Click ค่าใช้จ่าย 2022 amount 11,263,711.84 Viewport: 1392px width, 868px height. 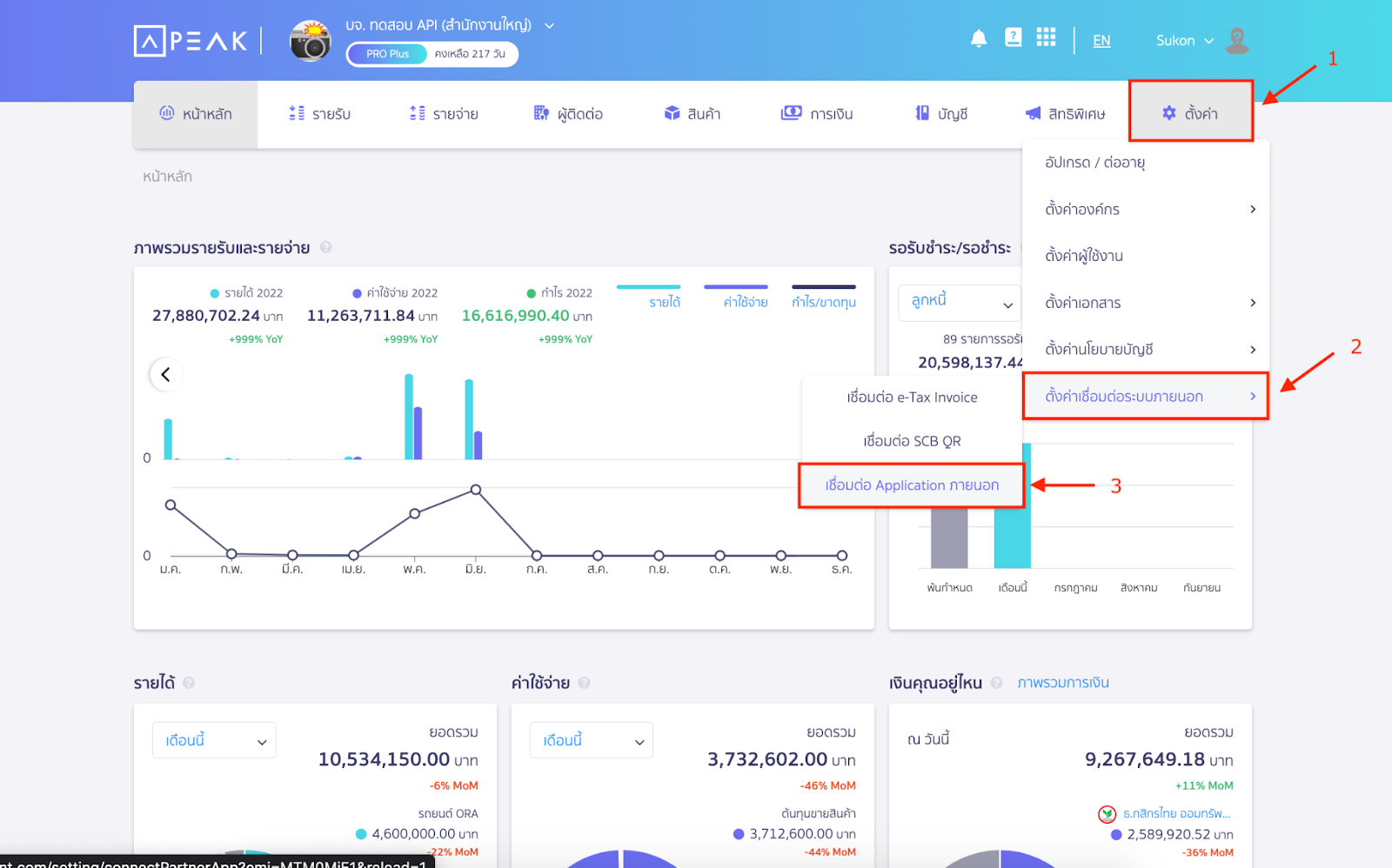360,316
